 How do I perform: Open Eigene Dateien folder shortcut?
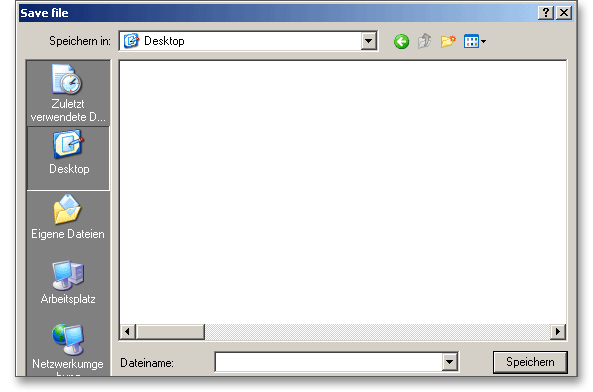tap(68, 217)
